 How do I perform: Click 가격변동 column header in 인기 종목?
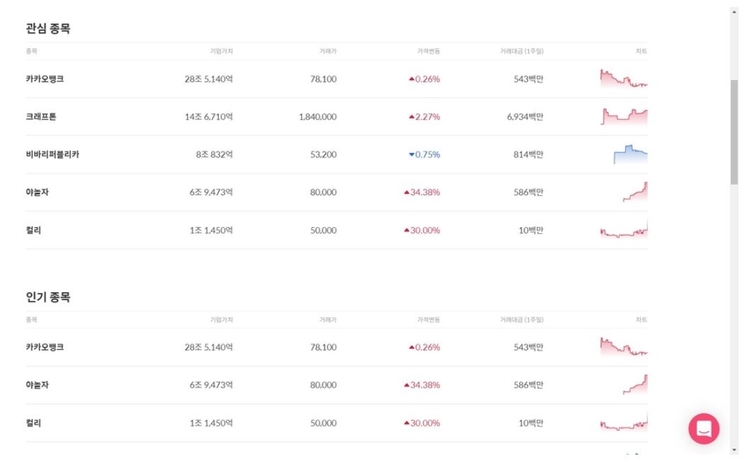[x=428, y=319]
